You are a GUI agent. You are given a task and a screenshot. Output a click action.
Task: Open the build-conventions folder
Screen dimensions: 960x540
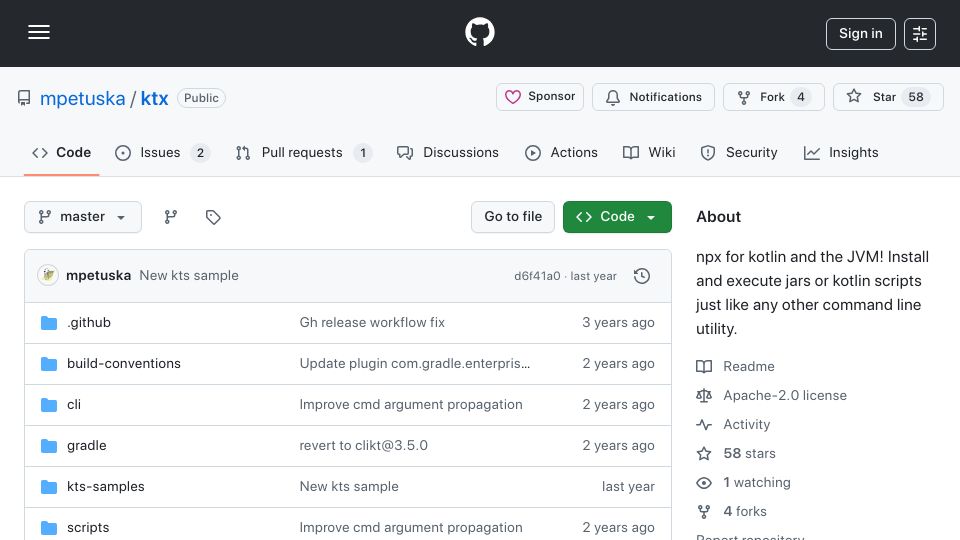coord(124,364)
